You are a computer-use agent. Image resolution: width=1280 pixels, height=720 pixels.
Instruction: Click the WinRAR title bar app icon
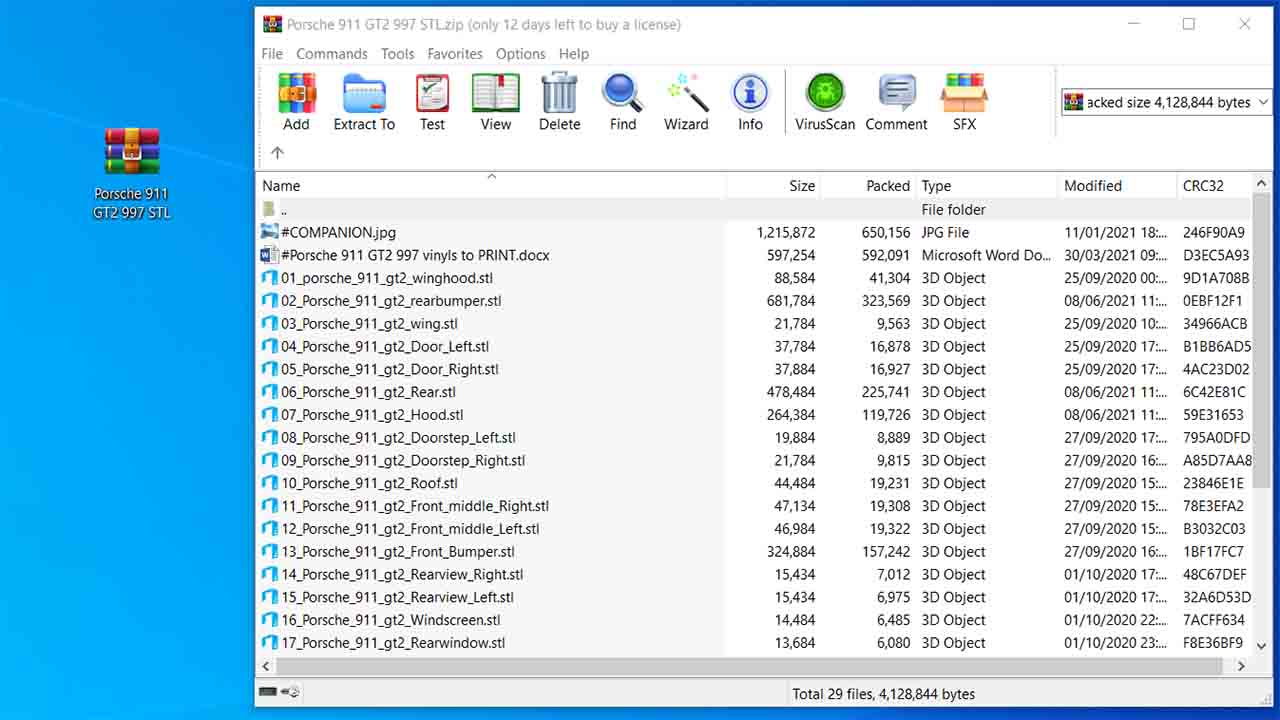coord(272,24)
